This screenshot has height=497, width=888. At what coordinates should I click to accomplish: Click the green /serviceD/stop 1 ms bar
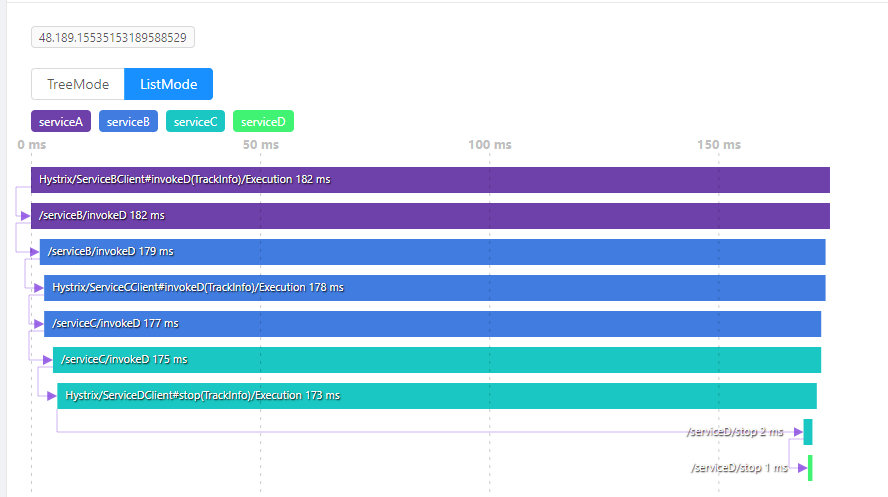[810, 468]
